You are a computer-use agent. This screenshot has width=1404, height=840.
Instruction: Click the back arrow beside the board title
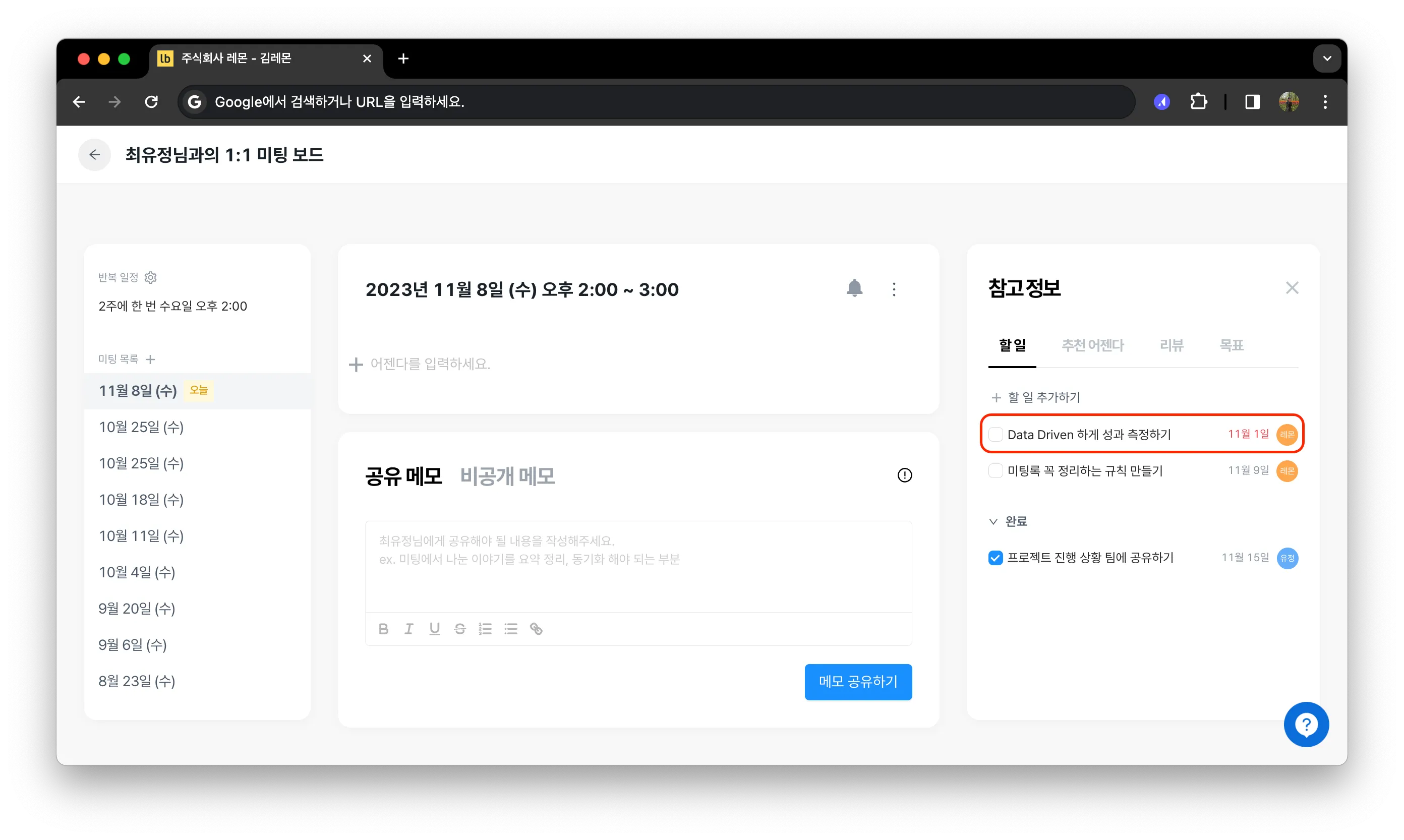pyautogui.click(x=94, y=154)
